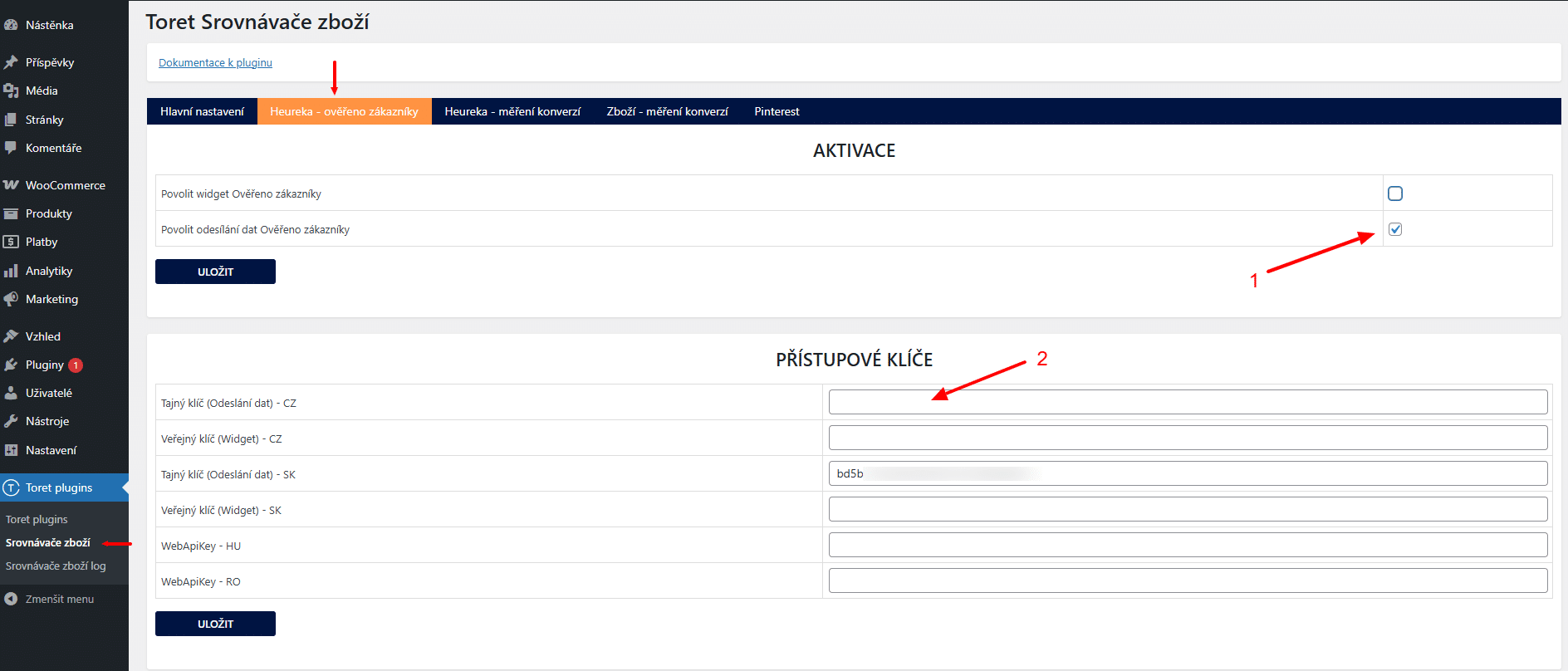
Task: Click Tajný klíč (Odeslání dat) - SK field
Action: [x=1188, y=473]
